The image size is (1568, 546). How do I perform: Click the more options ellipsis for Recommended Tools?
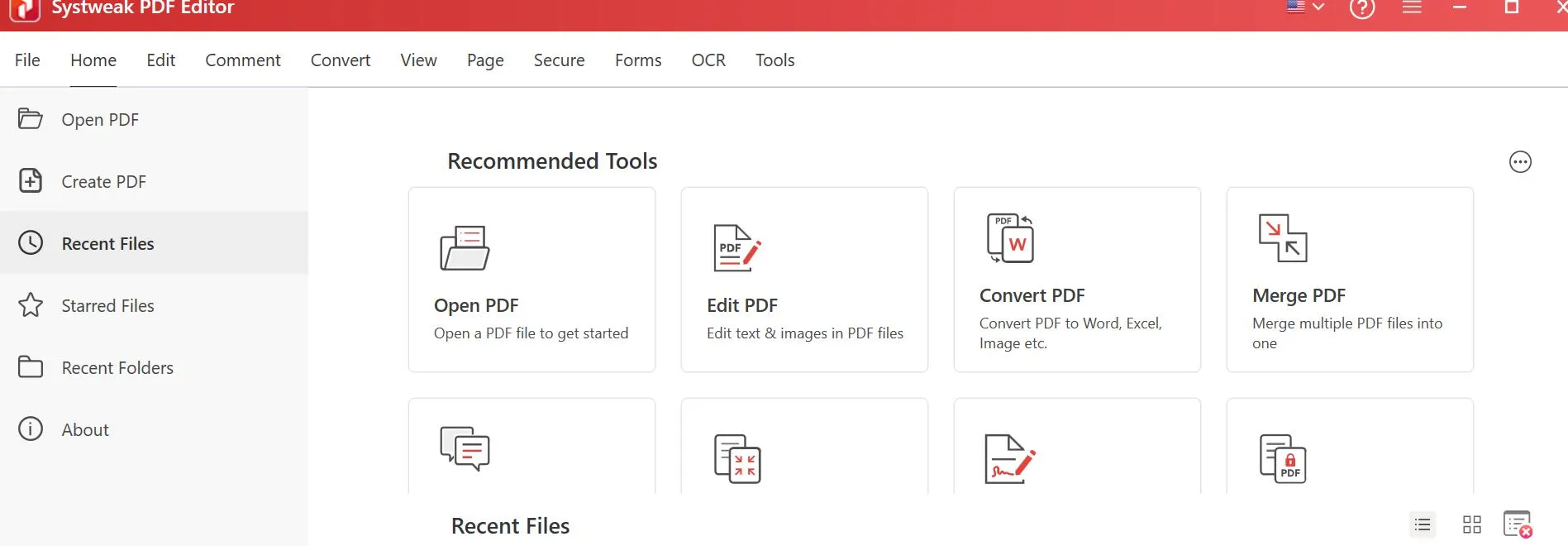pyautogui.click(x=1520, y=162)
